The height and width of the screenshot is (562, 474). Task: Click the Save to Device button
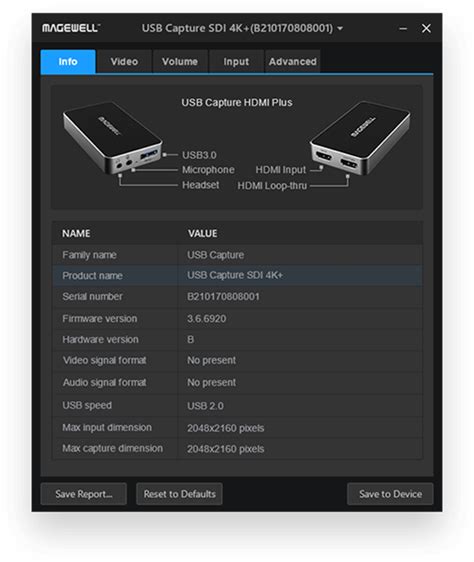coord(390,494)
